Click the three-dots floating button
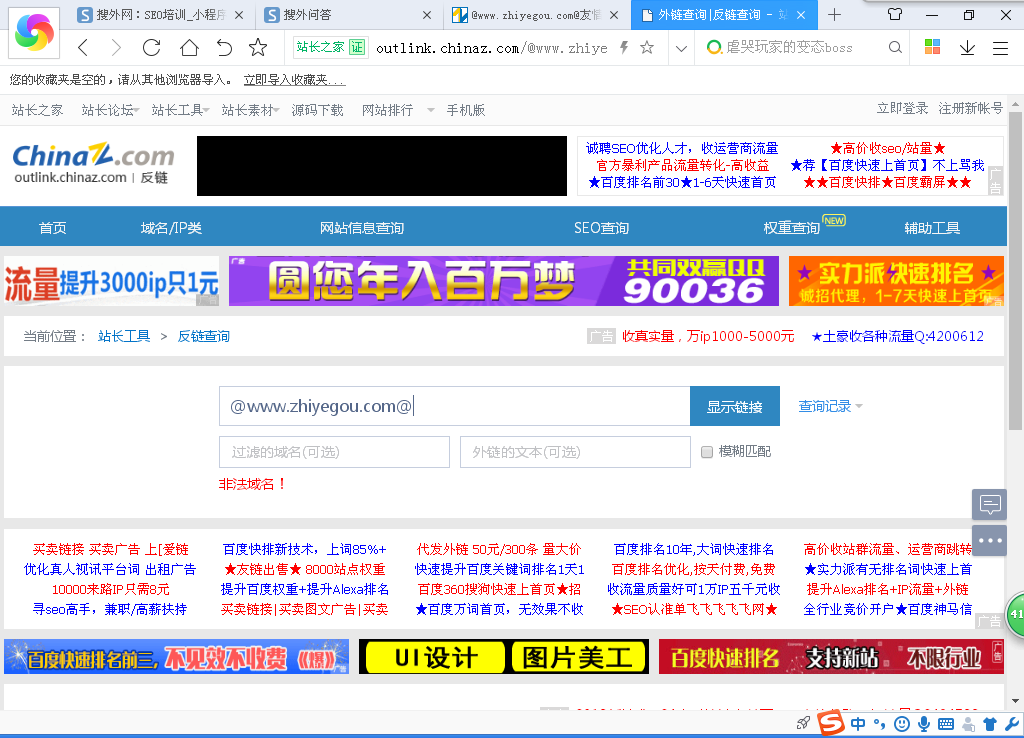Viewport: 1024px width, 738px height. click(989, 540)
